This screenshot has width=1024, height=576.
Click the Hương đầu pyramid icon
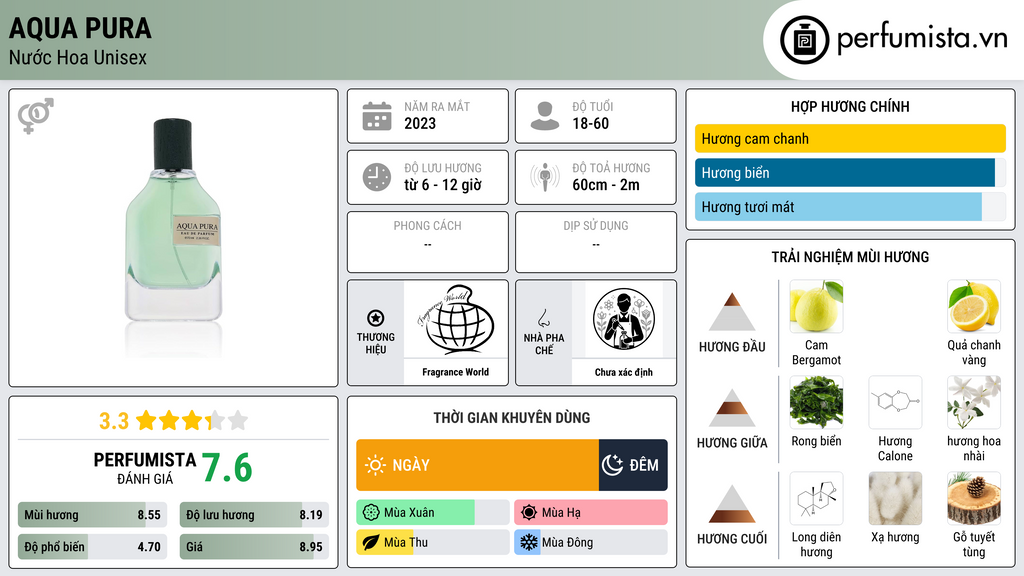tap(732, 312)
